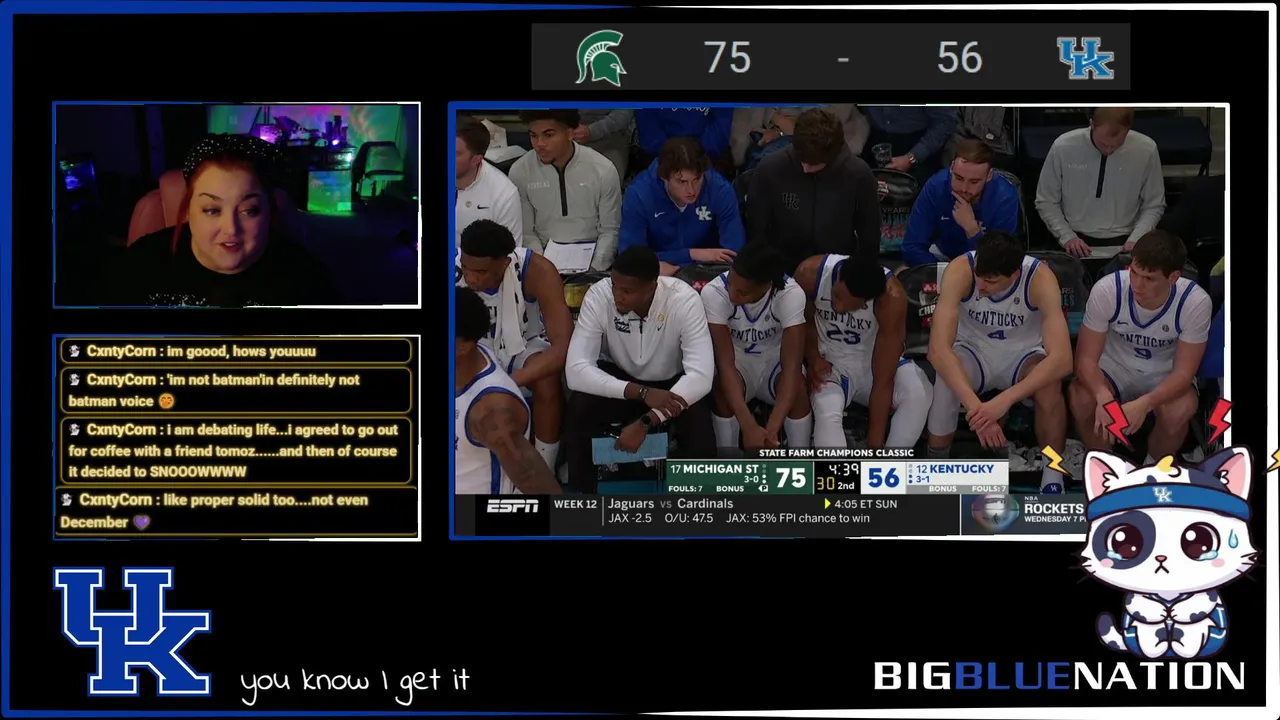The width and height of the screenshot is (1280, 720).
Task: Click the badge icon beside 'debating life' message
Action: pyautogui.click(x=74, y=430)
